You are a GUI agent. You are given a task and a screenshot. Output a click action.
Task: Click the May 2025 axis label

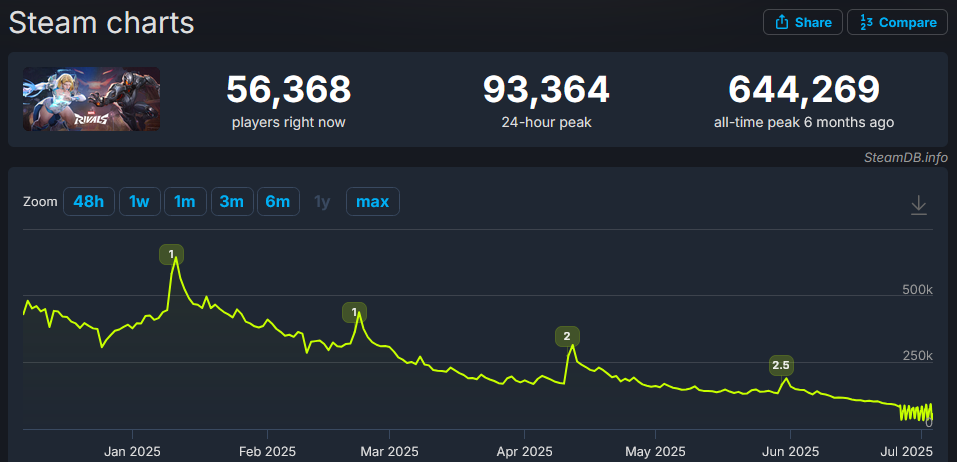(x=656, y=452)
